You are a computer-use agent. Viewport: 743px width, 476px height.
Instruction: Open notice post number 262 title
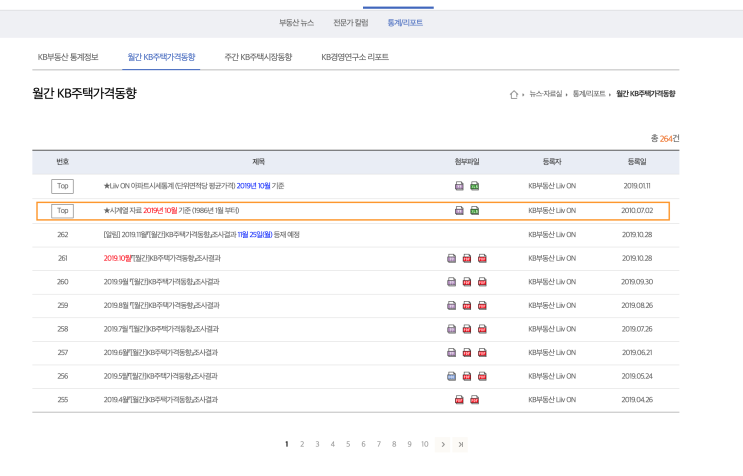click(201, 234)
